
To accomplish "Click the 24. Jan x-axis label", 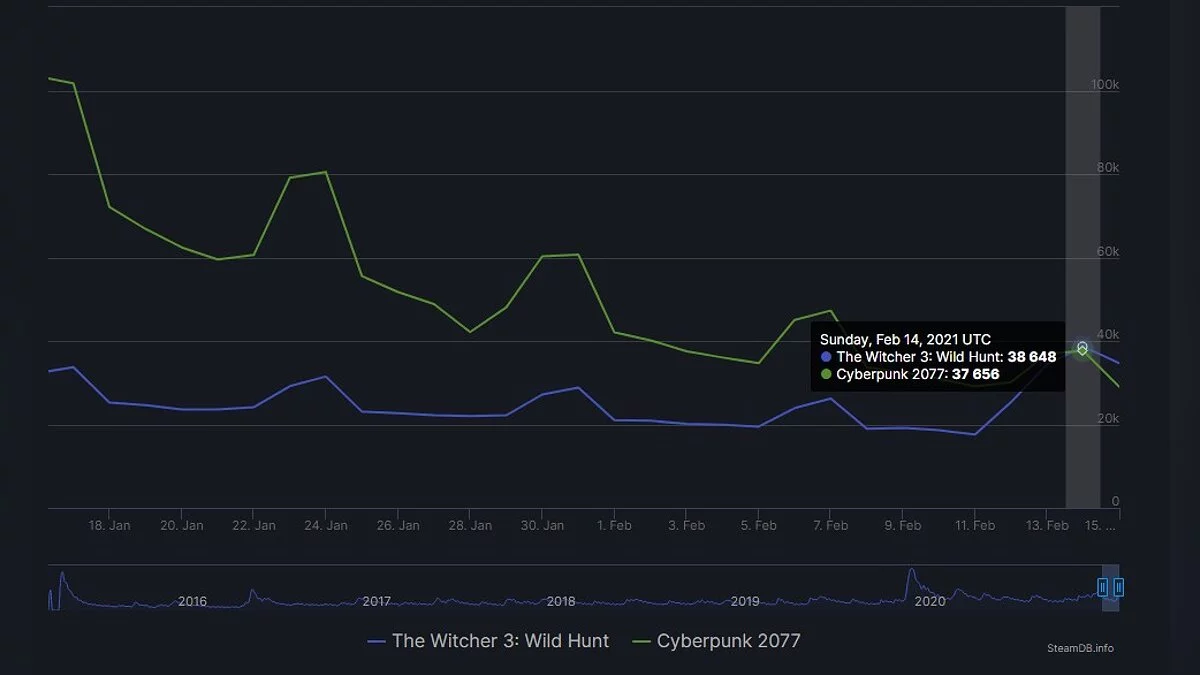I will (326, 525).
